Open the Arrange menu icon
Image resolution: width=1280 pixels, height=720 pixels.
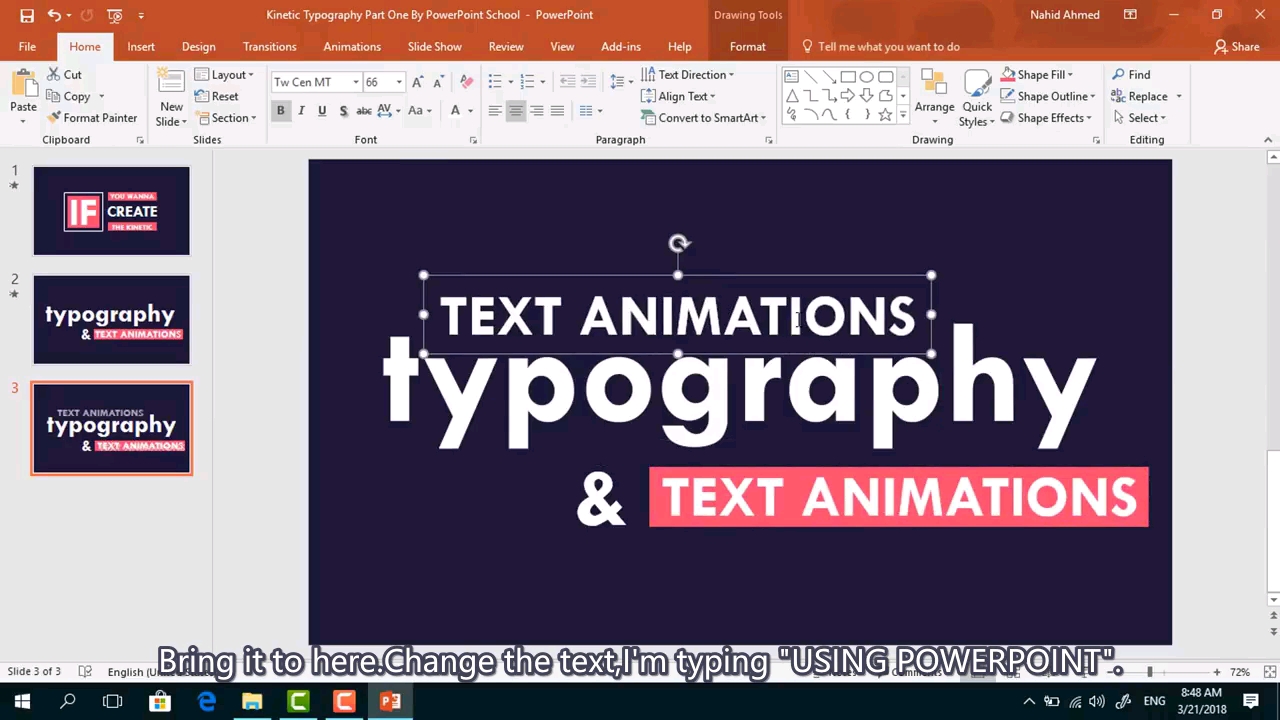coord(934,97)
